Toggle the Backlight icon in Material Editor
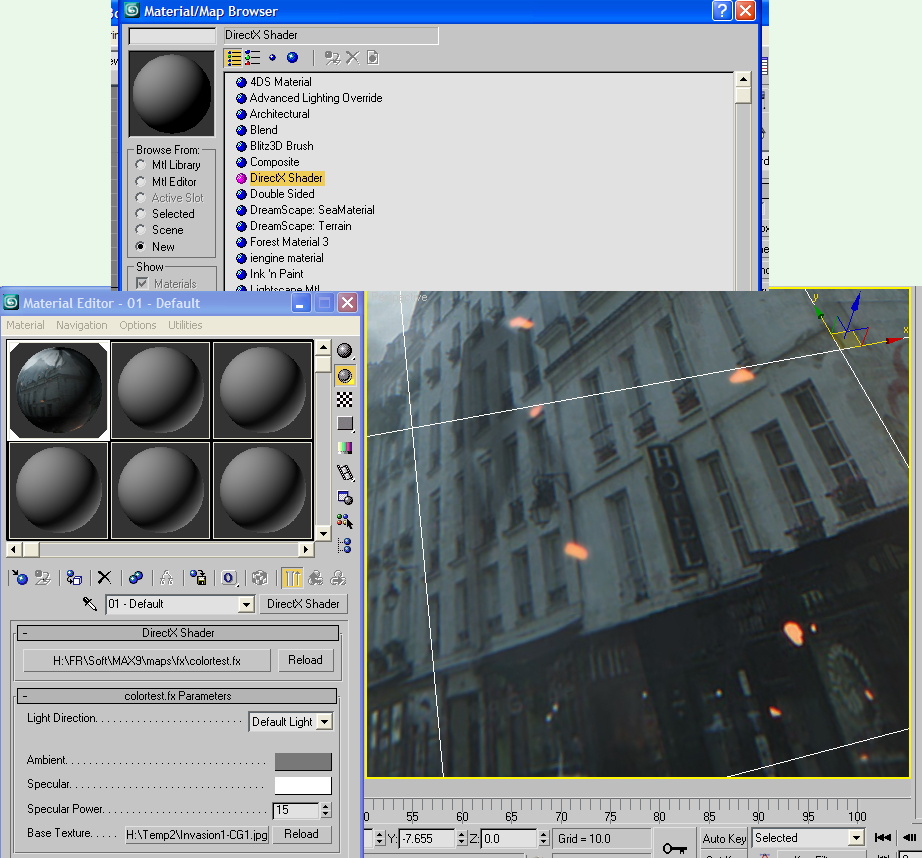Screen dimensions: 922x858 [345, 376]
